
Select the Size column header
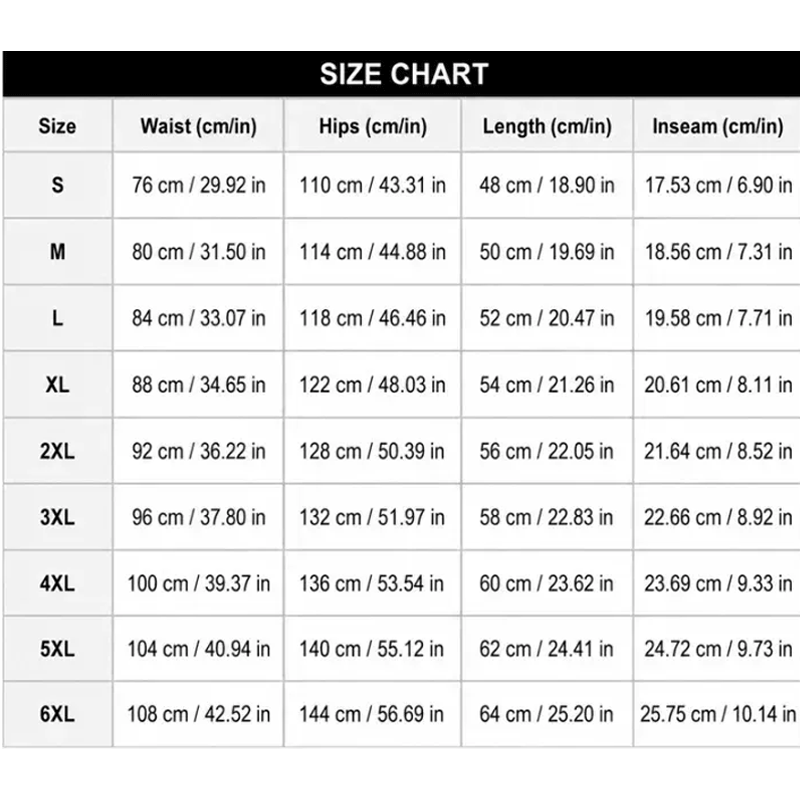[x=58, y=126]
